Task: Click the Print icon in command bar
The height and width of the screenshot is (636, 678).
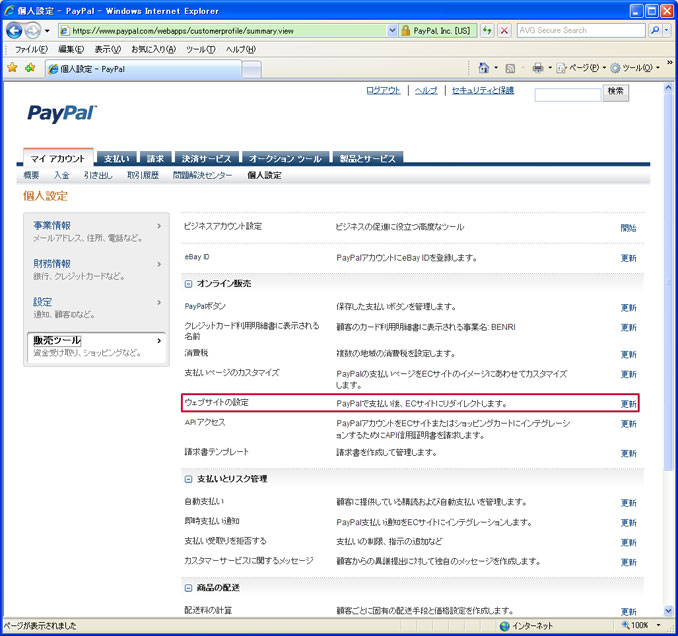Action: 538,68
